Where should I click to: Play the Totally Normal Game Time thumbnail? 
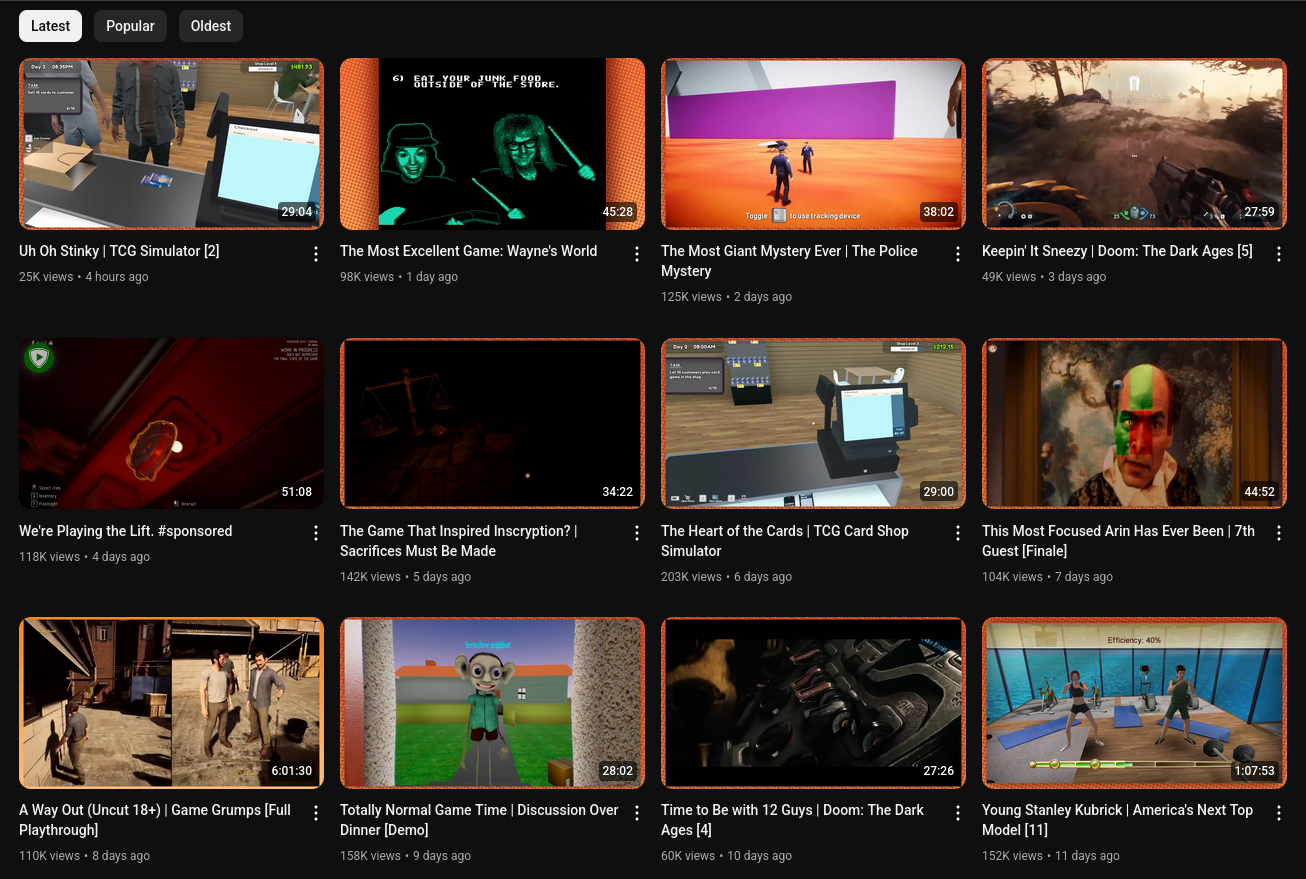[x=492, y=703]
